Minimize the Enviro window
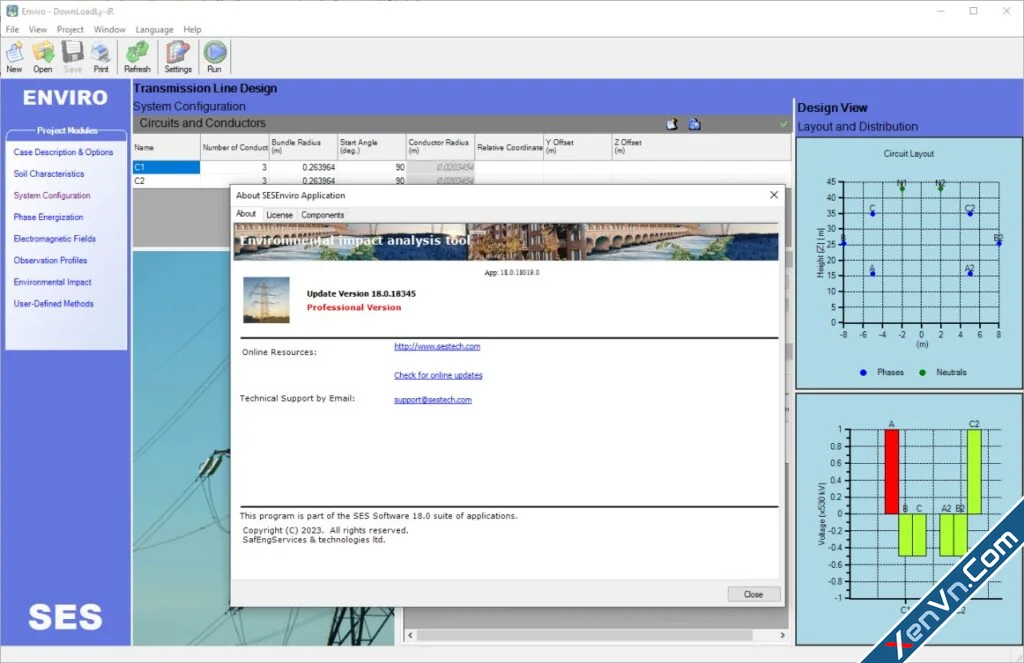 [941, 11]
